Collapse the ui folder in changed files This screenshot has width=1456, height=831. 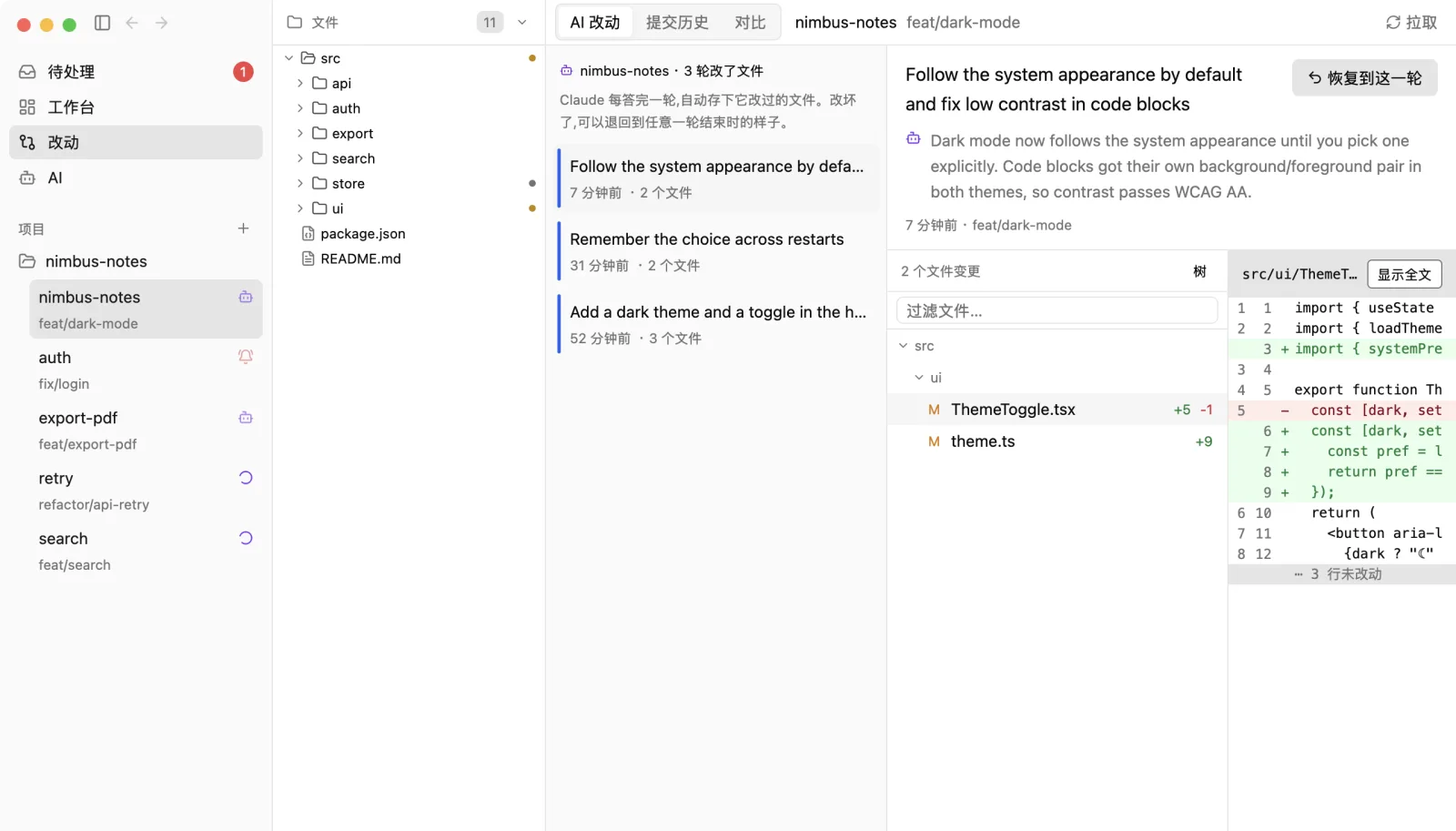(x=919, y=378)
